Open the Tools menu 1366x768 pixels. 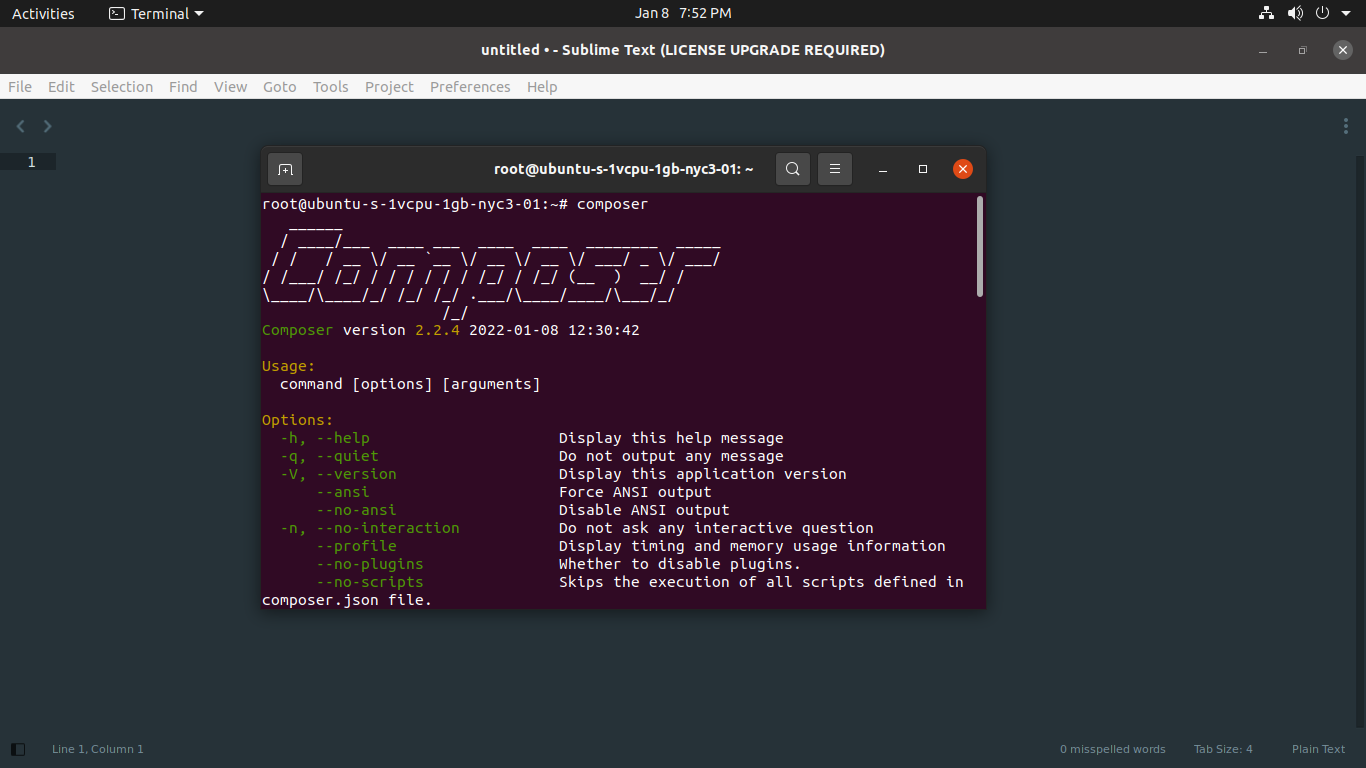330,87
